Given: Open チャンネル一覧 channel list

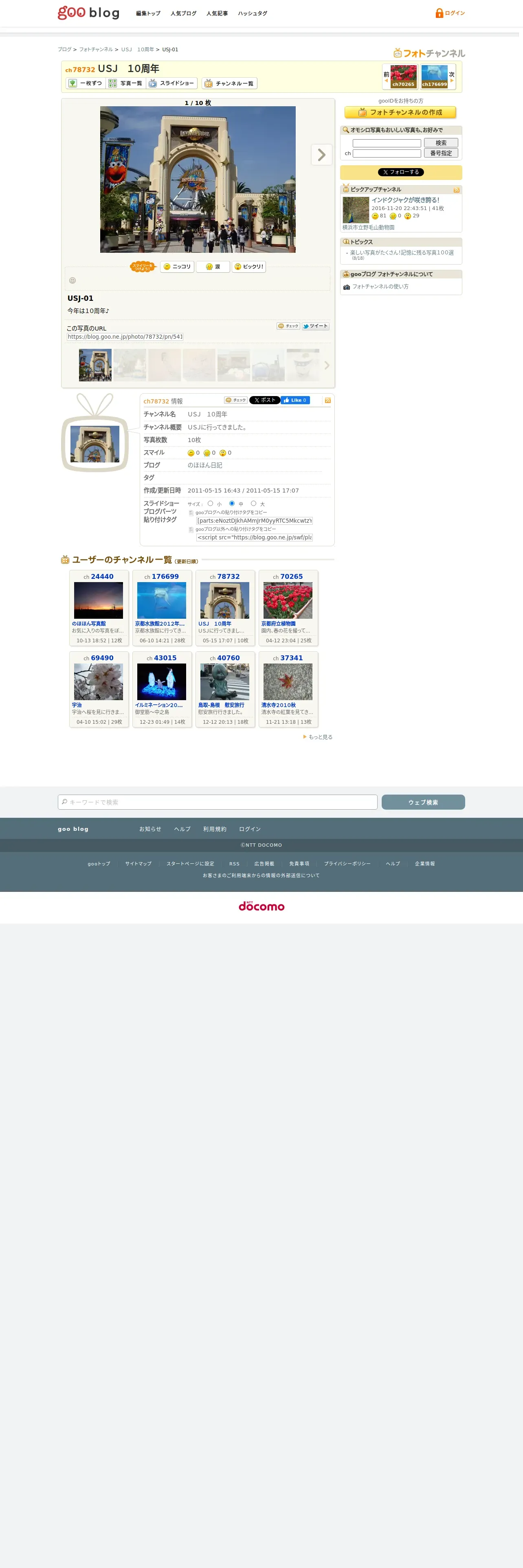Looking at the screenshot, I should [x=230, y=83].
